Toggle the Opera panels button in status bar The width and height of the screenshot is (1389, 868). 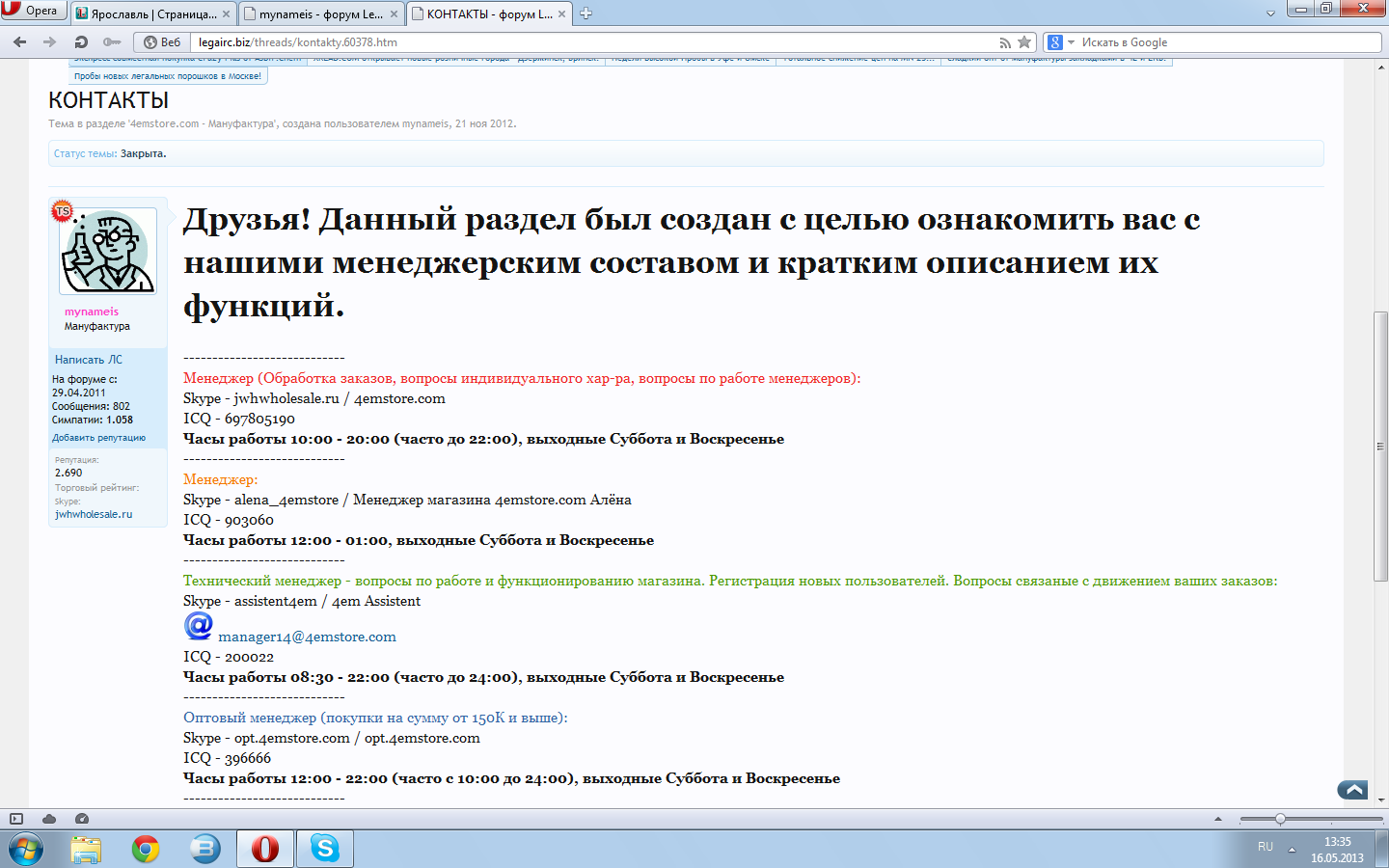click(16, 819)
